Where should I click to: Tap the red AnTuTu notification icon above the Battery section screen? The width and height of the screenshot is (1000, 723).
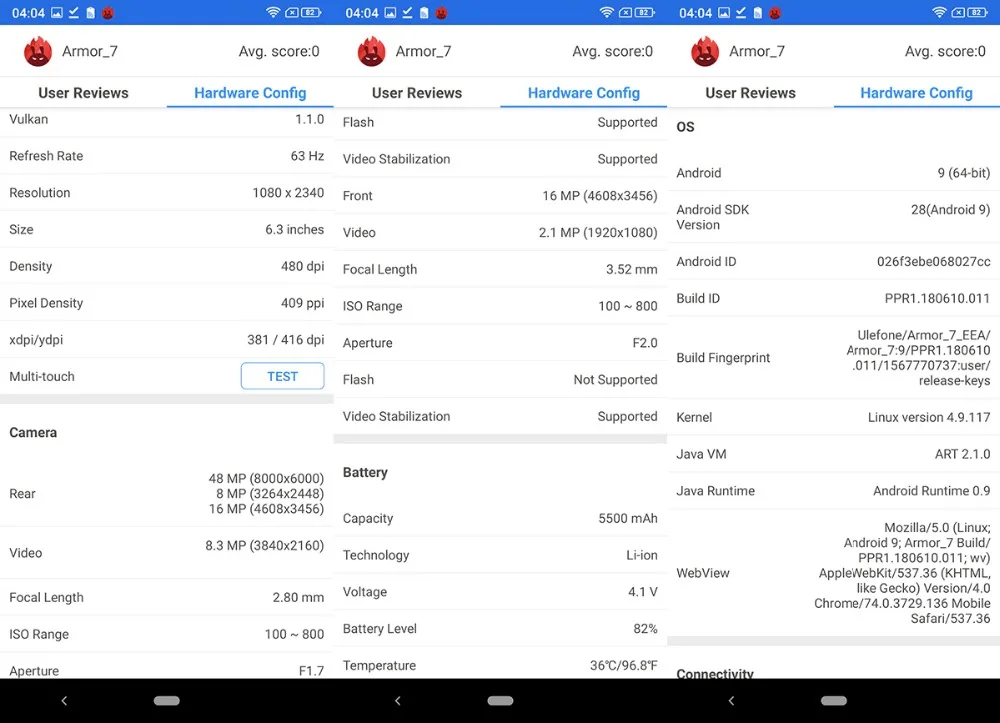click(x=441, y=13)
